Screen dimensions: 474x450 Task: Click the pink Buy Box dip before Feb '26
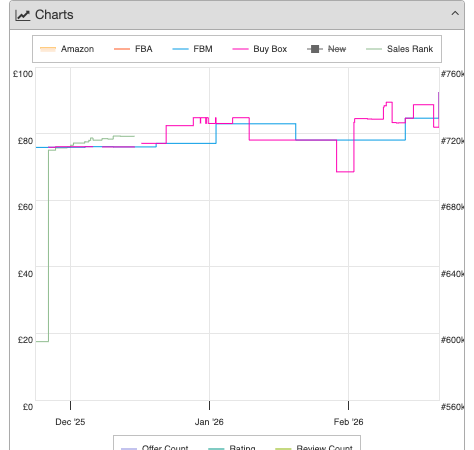pyautogui.click(x=345, y=172)
